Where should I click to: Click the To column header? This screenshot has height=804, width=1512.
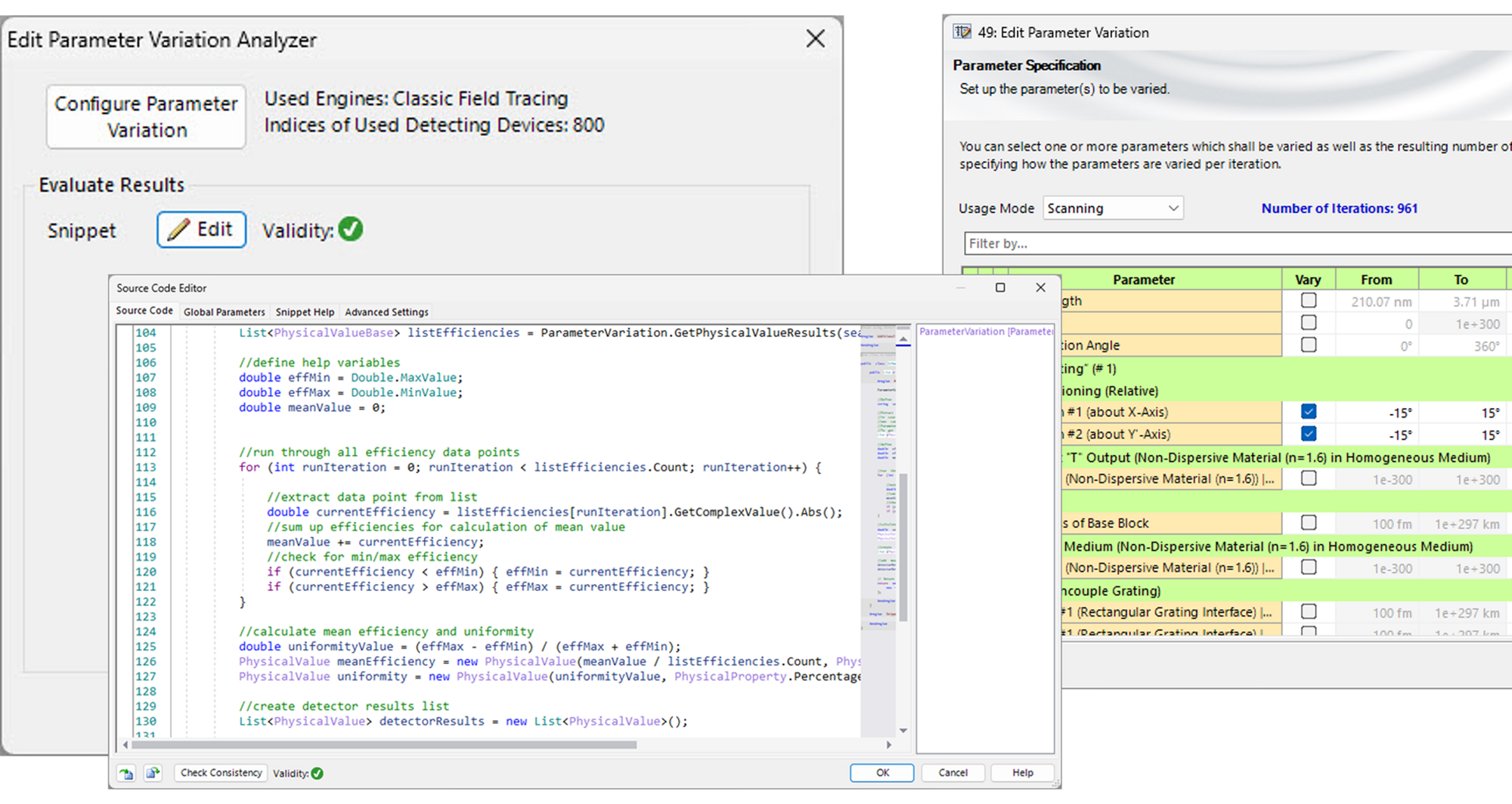click(x=1461, y=280)
